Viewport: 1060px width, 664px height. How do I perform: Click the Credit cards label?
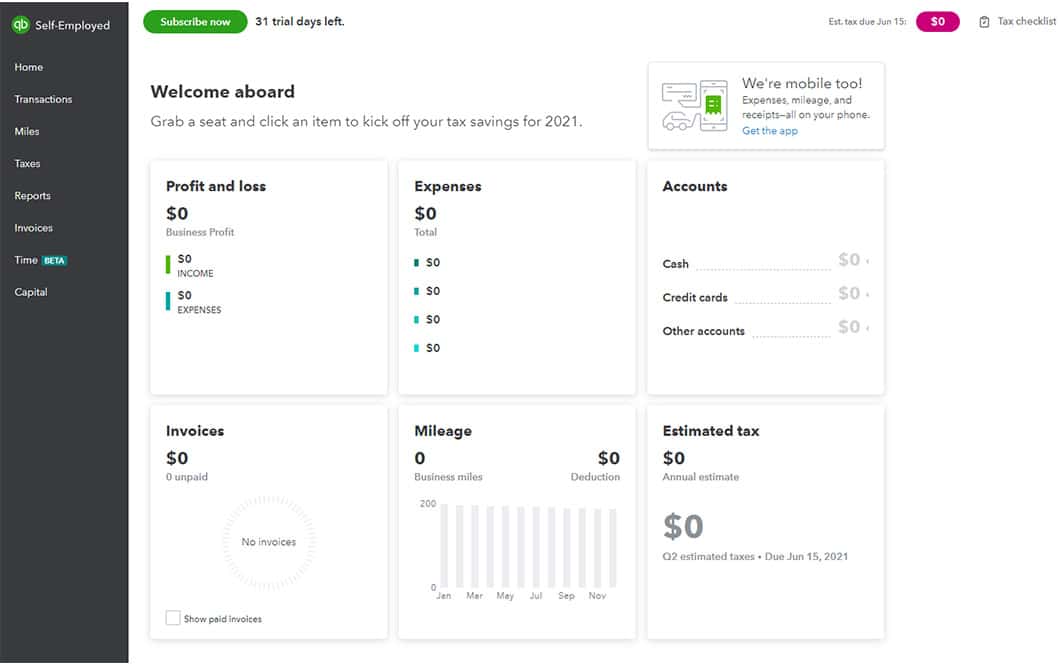[x=695, y=298]
